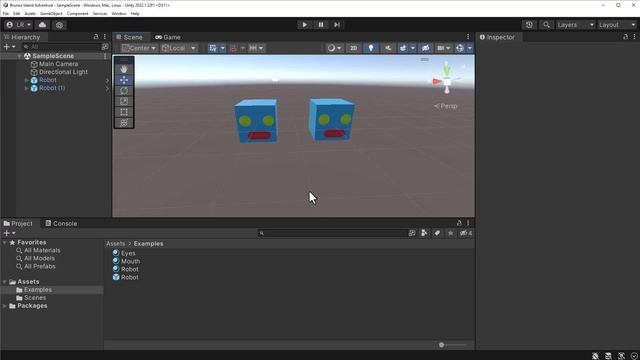Collapse the Favorites foldout
The image size is (640, 360).
pos(5,242)
